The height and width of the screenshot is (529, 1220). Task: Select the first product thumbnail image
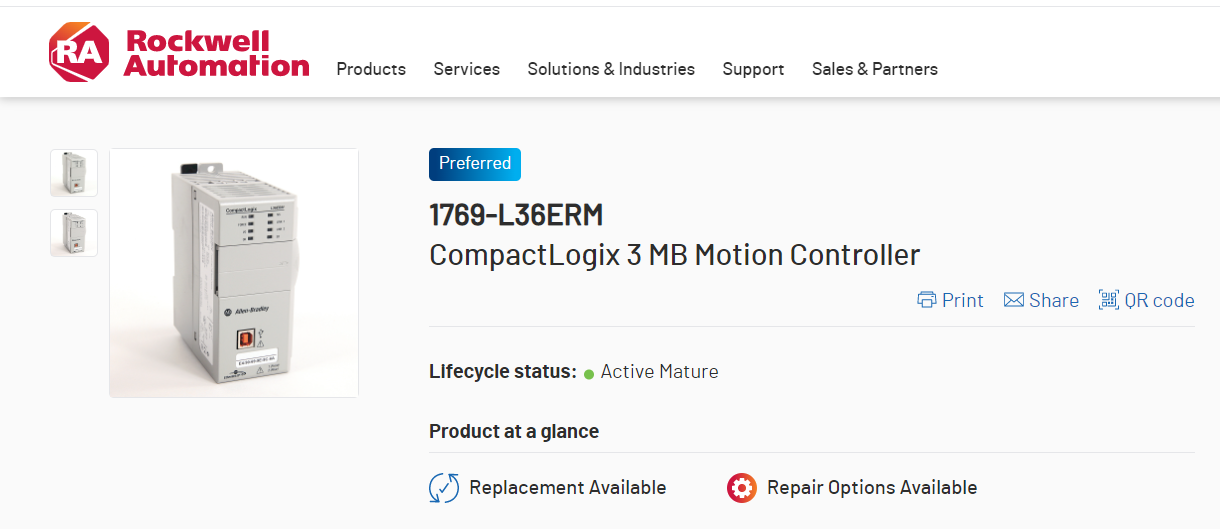click(74, 173)
